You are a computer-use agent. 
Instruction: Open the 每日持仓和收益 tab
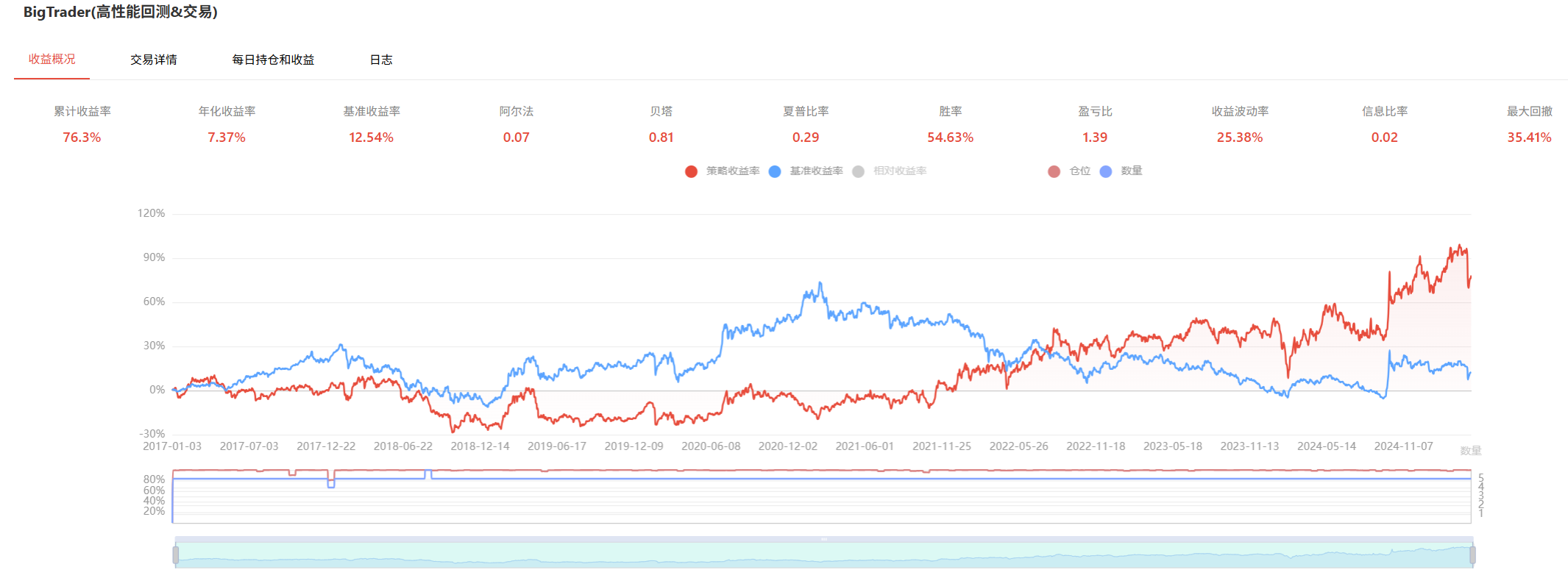(273, 60)
